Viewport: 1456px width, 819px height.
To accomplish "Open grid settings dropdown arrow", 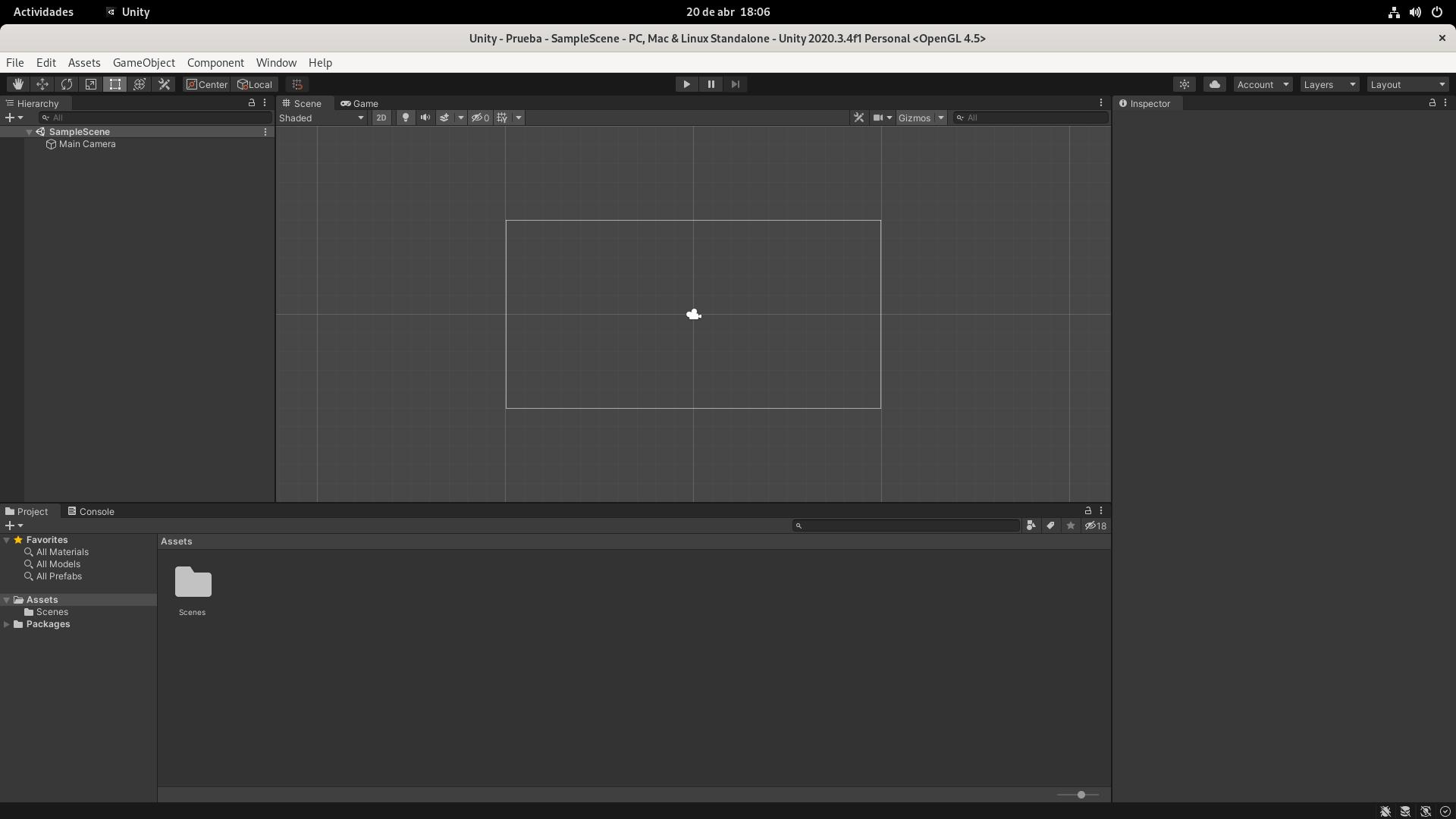I will (x=519, y=118).
